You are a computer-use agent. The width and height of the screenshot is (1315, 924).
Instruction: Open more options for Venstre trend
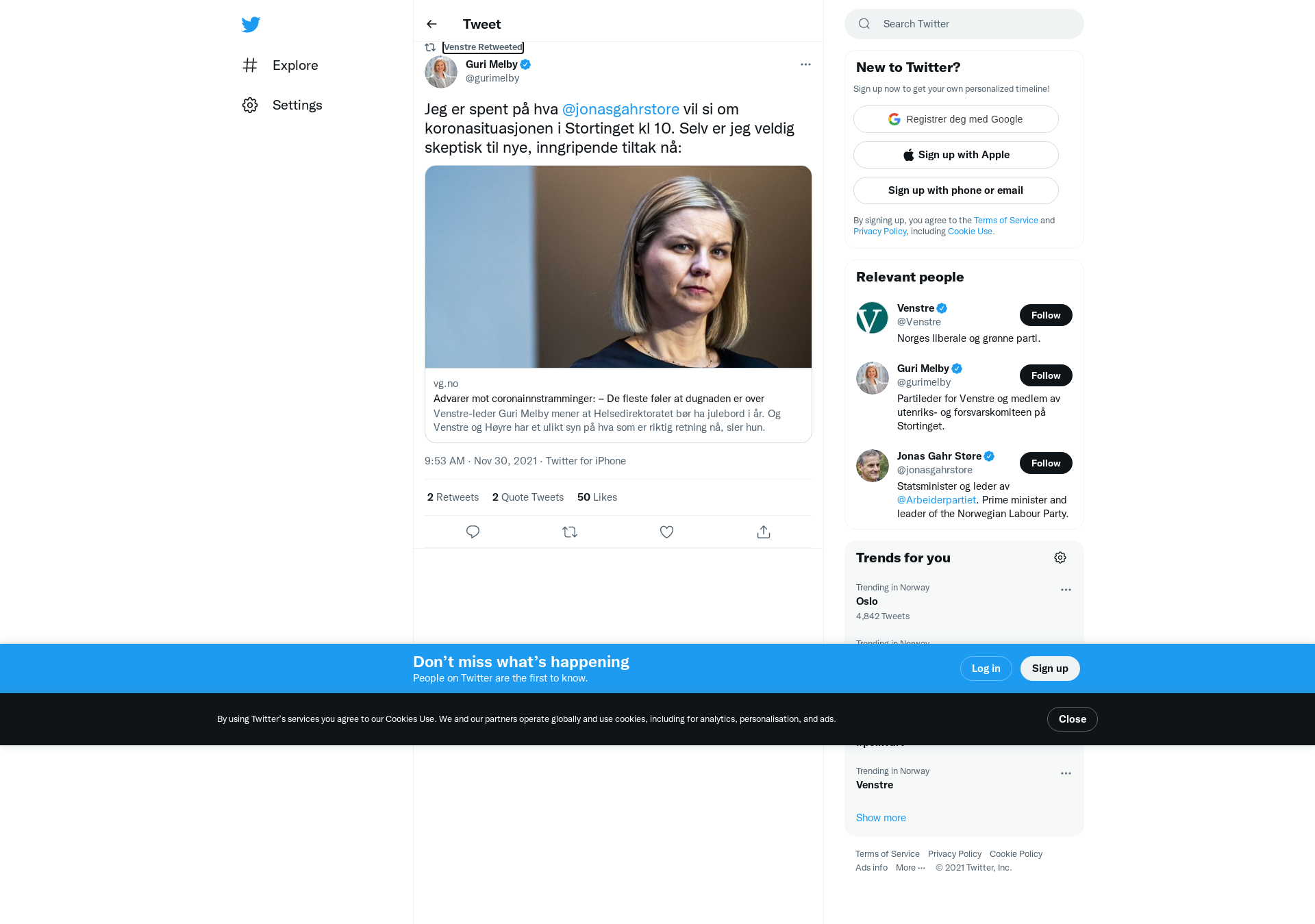click(x=1066, y=773)
